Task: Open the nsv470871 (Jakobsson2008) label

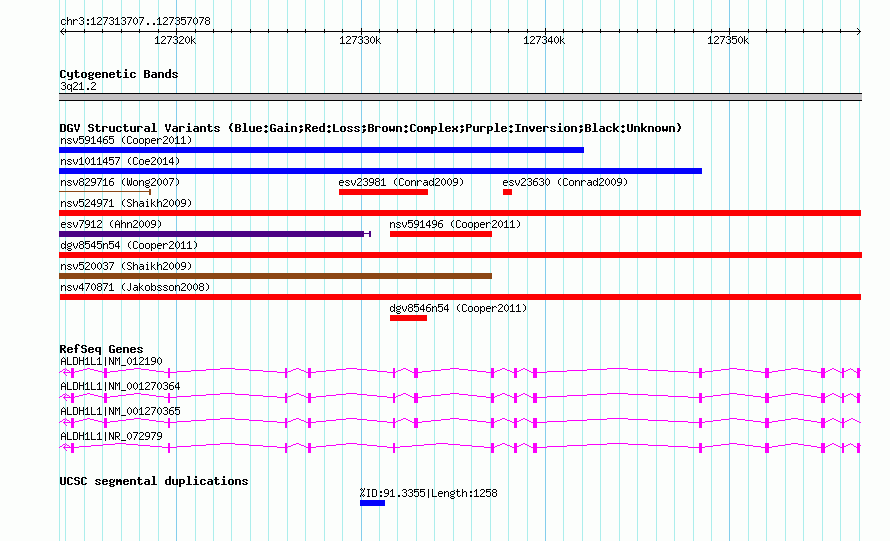Action: [135, 287]
